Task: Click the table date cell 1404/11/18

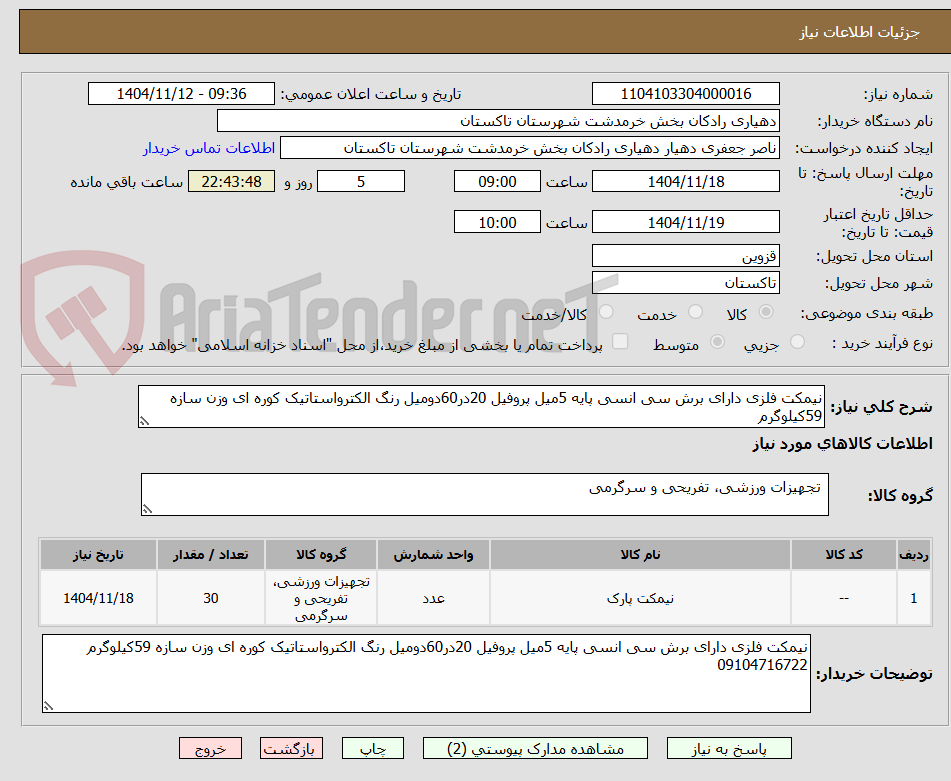Action: pos(98,598)
